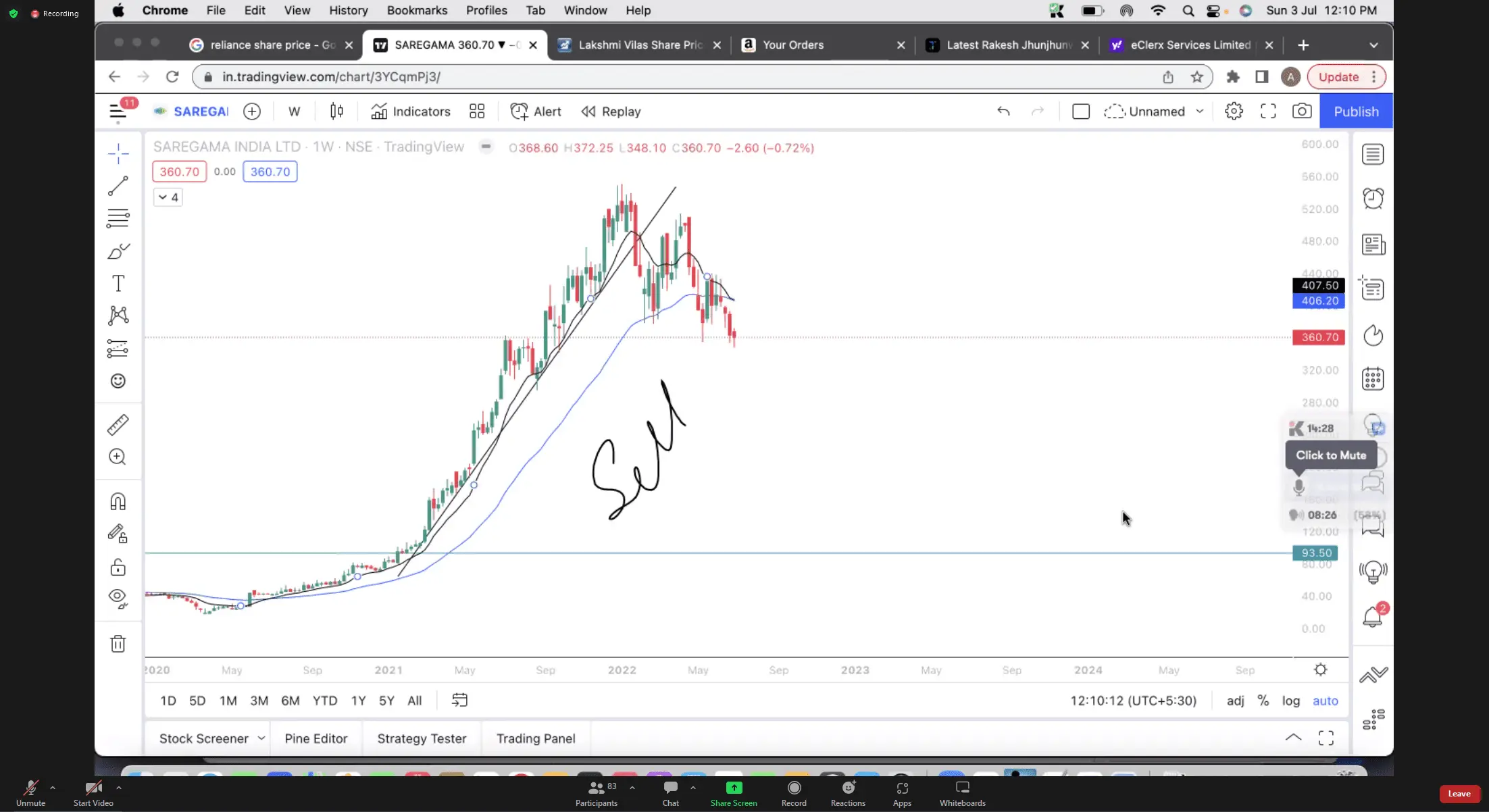The width and height of the screenshot is (1489, 812).
Task: Toggle magnet mode on
Action: (x=118, y=501)
